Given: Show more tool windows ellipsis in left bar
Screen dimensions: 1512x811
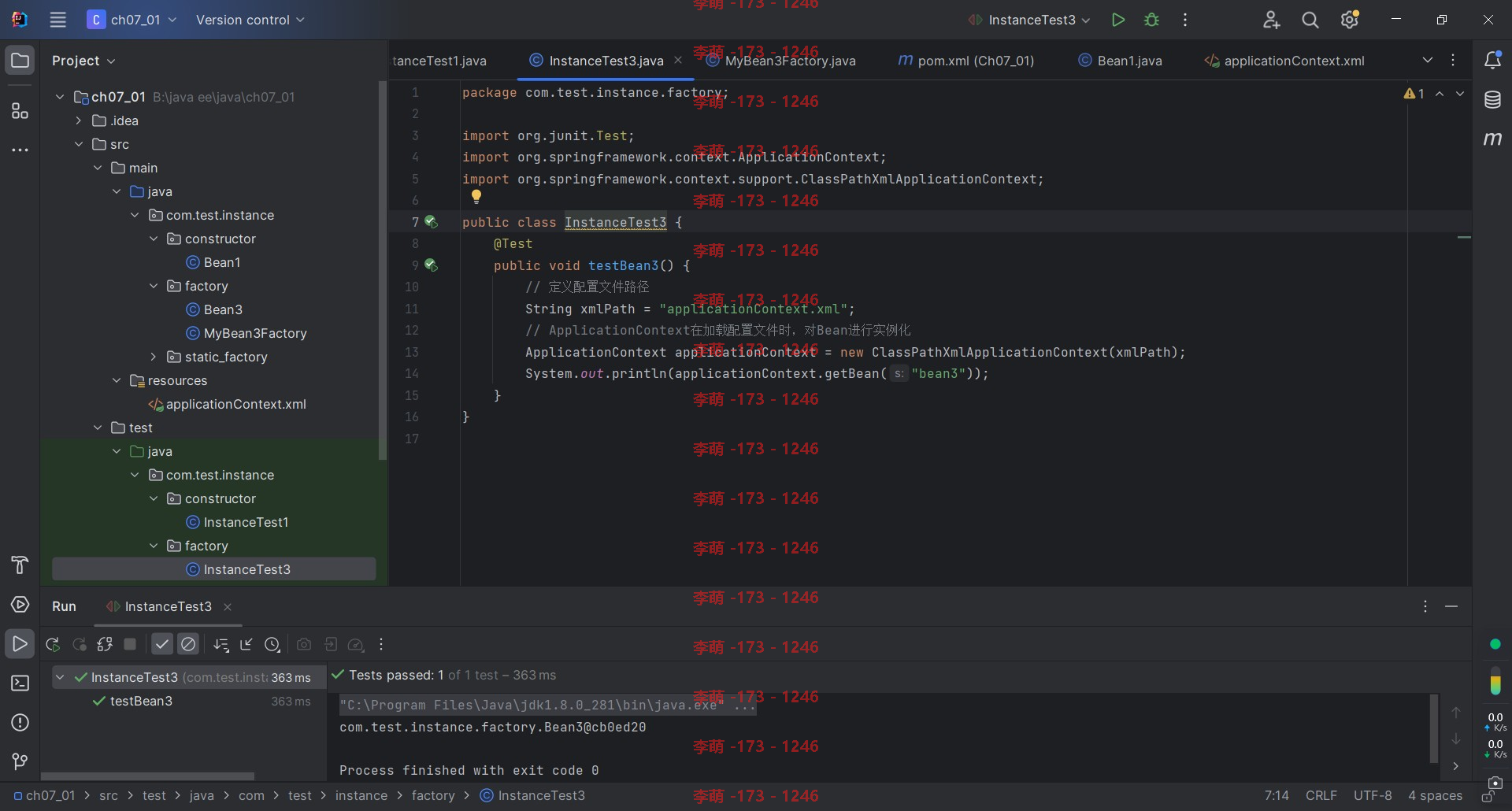Looking at the screenshot, I should [20, 150].
